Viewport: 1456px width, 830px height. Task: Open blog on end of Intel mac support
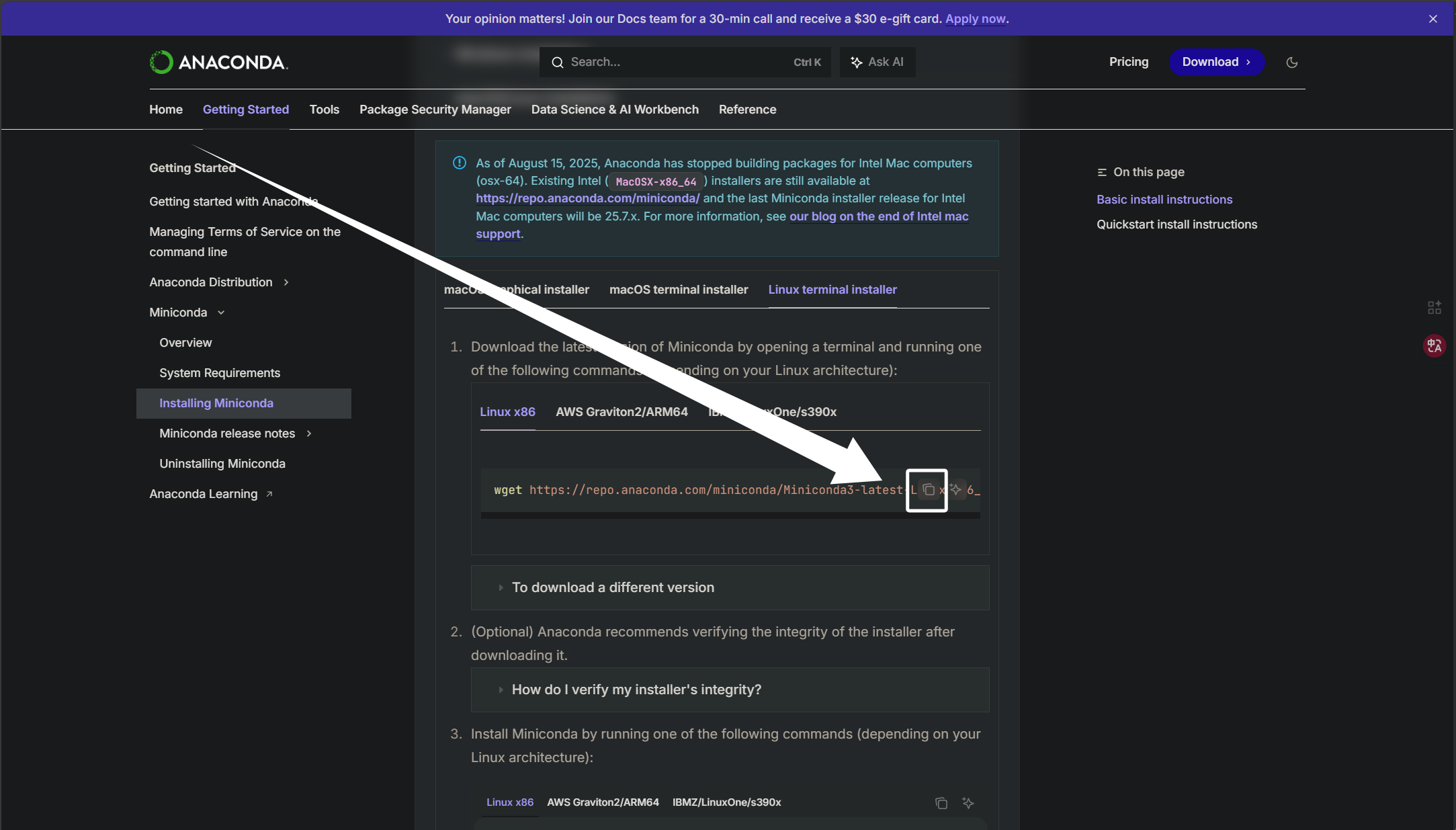(x=879, y=216)
